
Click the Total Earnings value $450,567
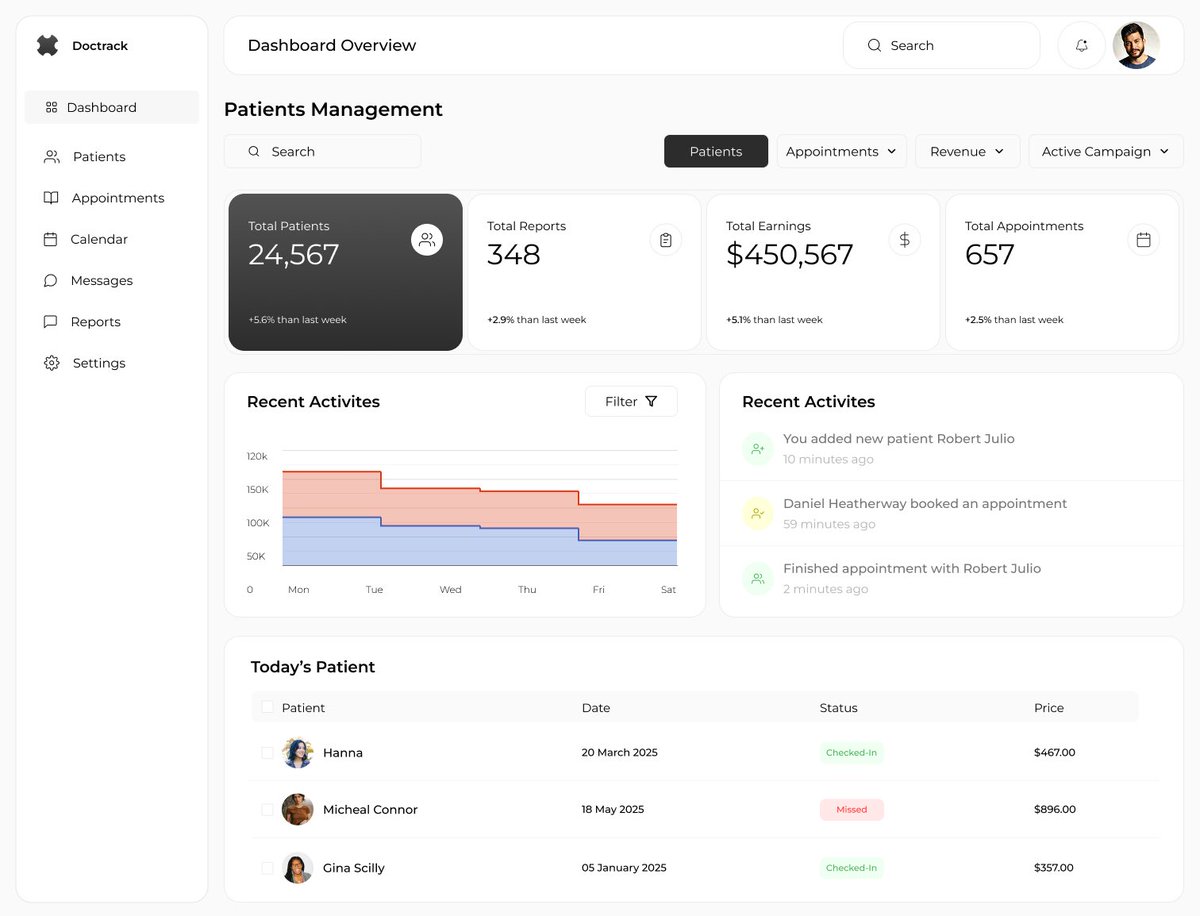point(790,255)
